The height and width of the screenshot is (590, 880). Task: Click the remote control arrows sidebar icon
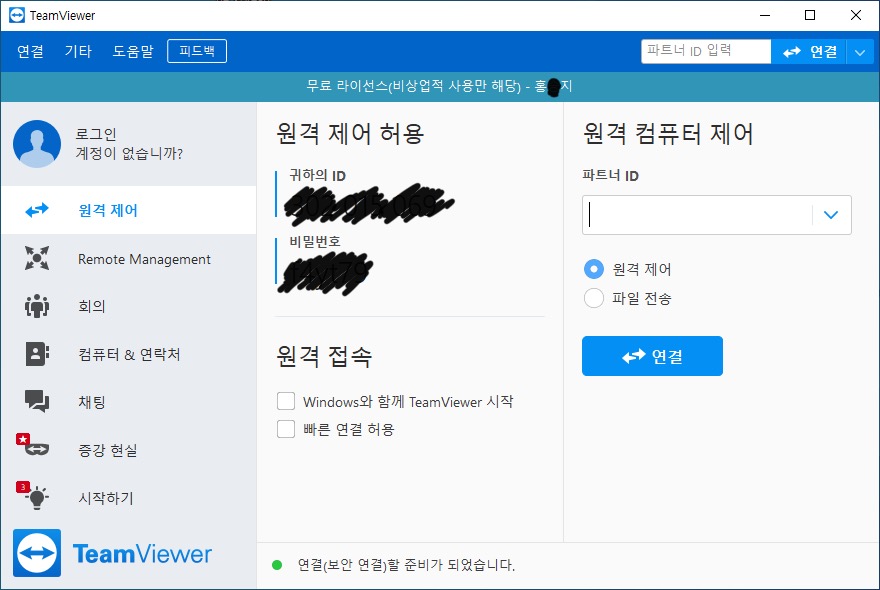click(37, 211)
